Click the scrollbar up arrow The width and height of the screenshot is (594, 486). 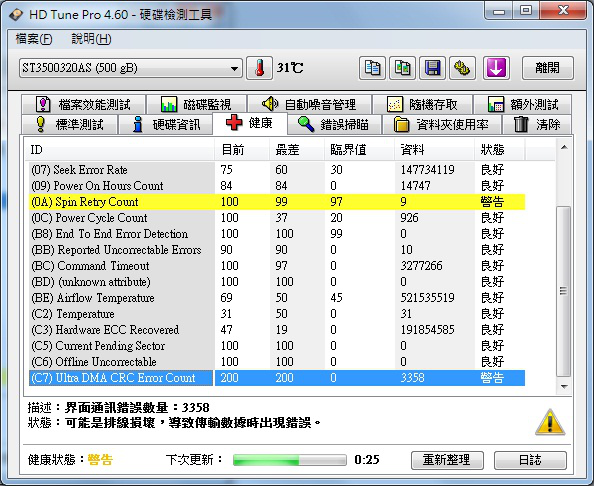(564, 147)
